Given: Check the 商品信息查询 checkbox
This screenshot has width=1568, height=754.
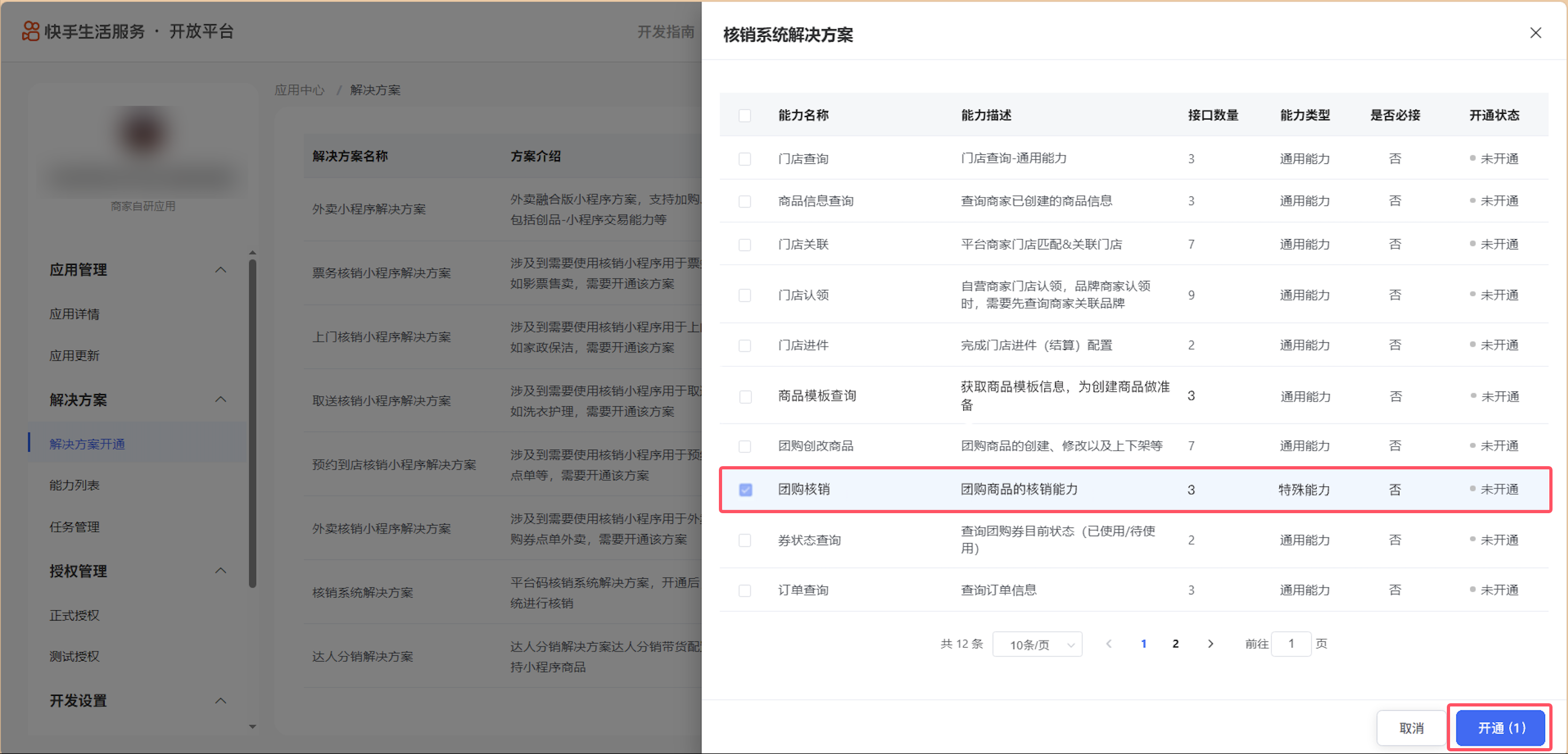Looking at the screenshot, I should point(745,201).
